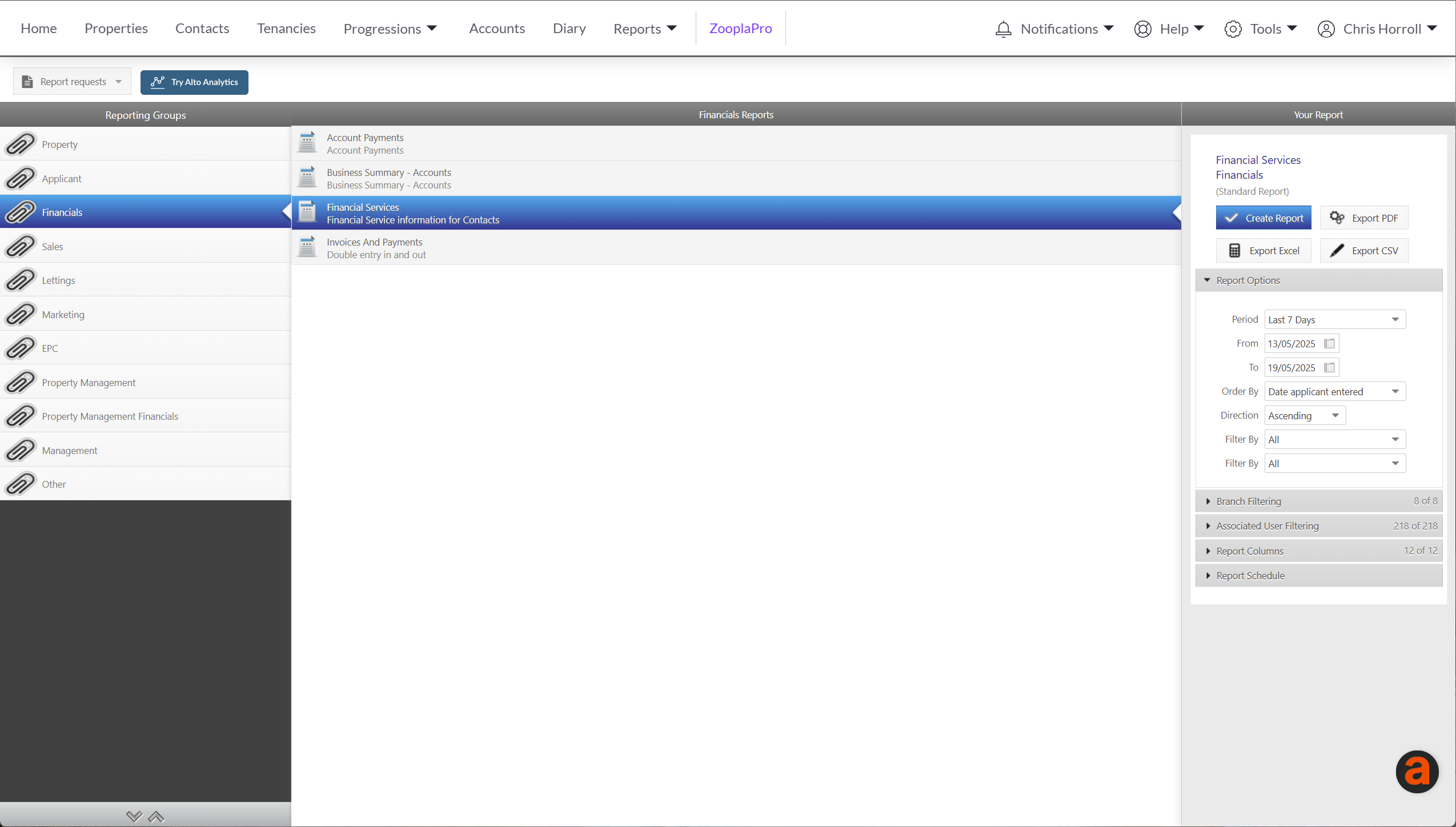Open the To date calendar picker
Viewport: 1456px width, 827px height.
pos(1330,368)
